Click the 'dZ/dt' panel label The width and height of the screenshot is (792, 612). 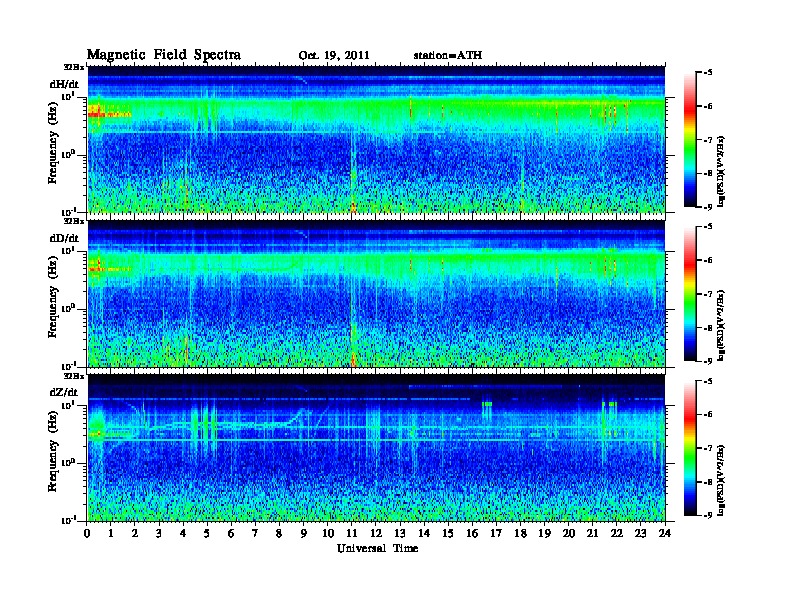point(64,392)
